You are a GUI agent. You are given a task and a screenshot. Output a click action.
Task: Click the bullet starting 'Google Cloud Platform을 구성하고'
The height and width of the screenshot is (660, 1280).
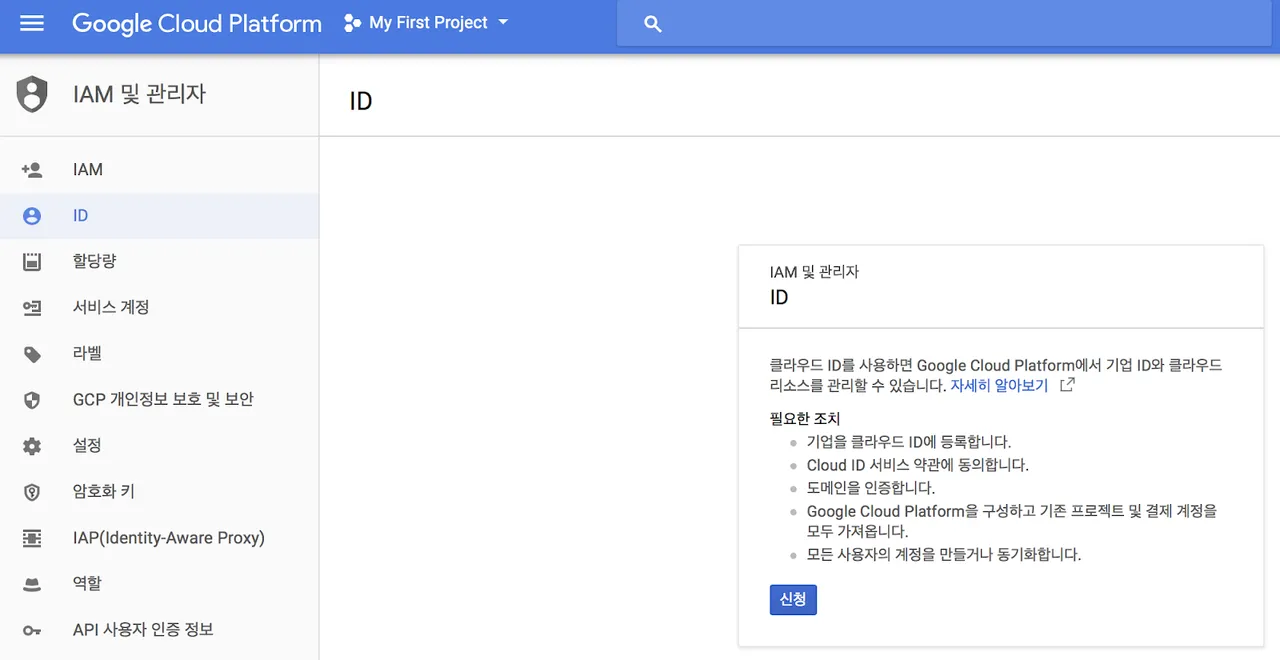coord(1011,521)
